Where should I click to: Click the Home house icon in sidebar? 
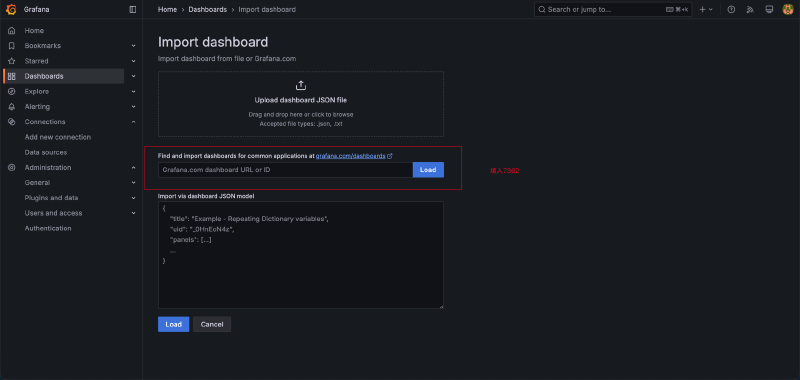point(11,31)
